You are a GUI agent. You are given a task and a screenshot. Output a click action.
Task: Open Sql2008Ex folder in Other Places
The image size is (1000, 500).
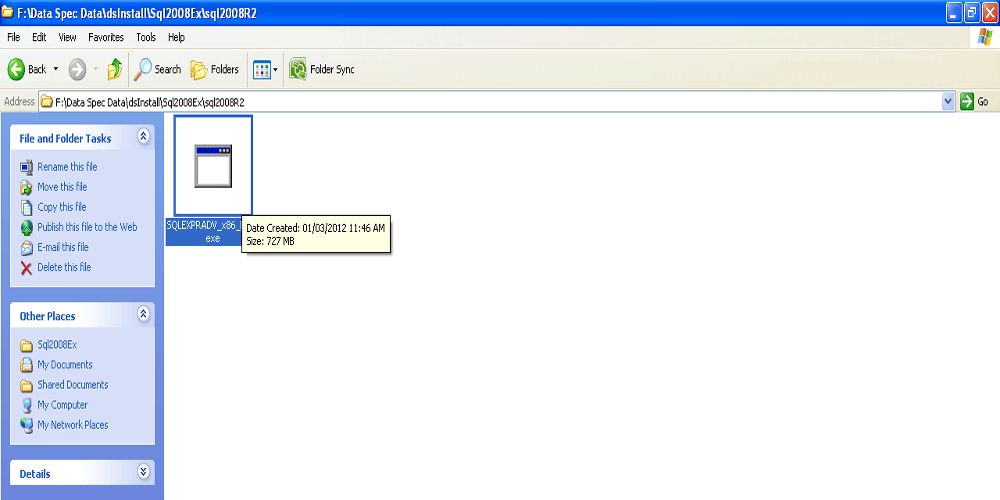[57, 345]
